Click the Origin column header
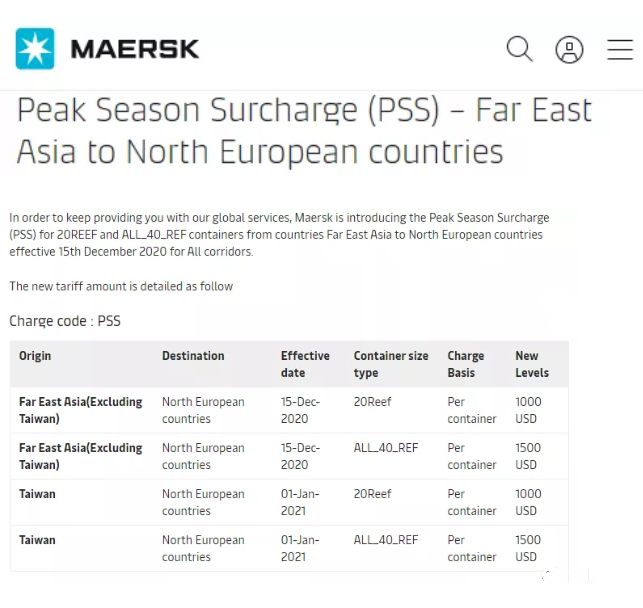This screenshot has width=643, height=608. 35,356
